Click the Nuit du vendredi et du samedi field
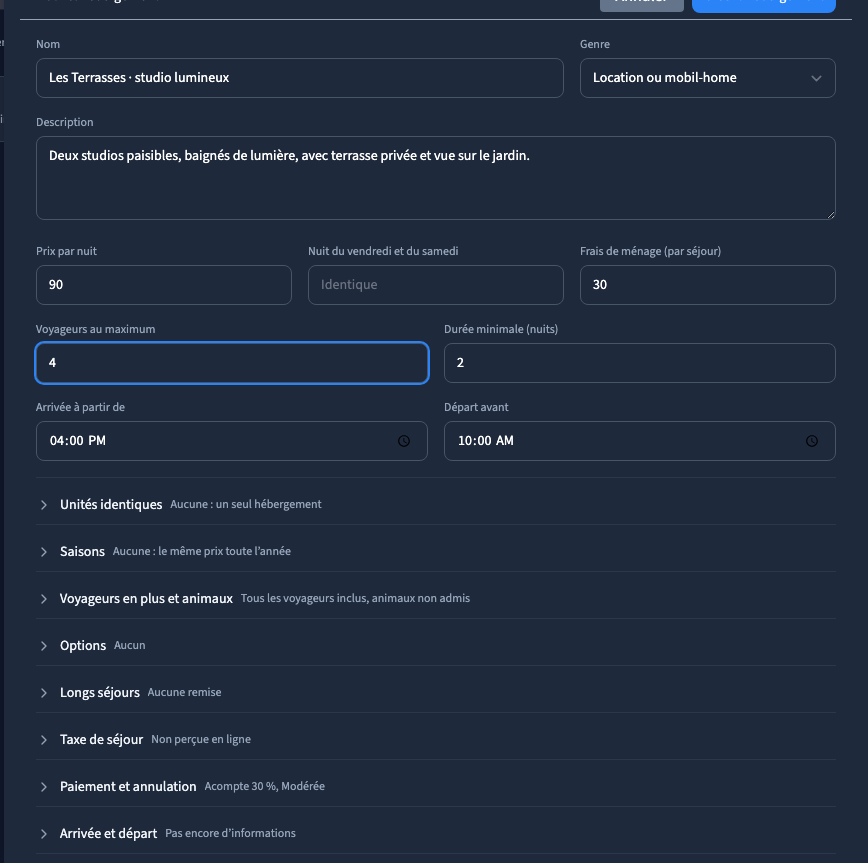Screen dimensions: 868x863 click(436, 285)
